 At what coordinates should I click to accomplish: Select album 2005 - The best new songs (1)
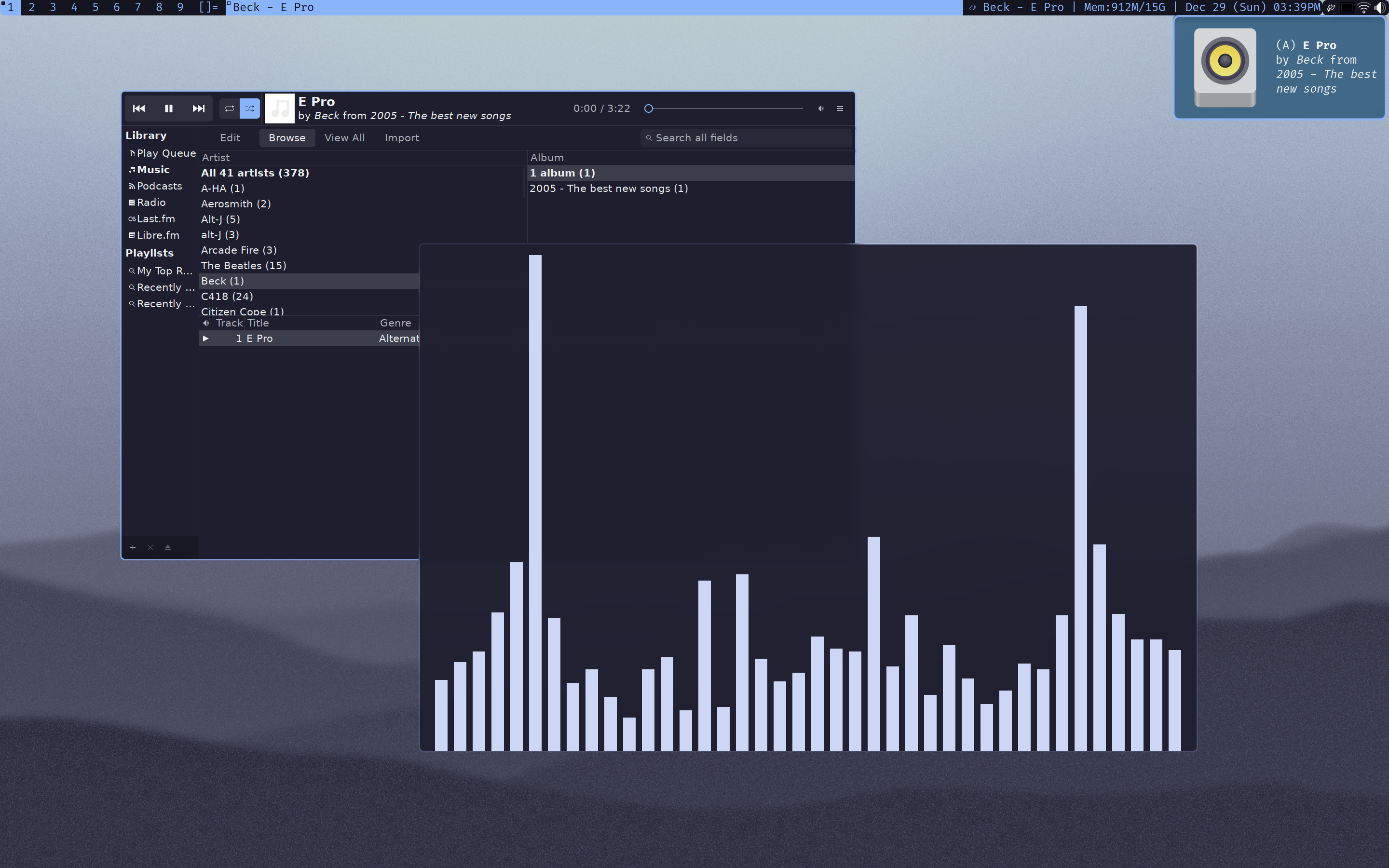tap(691, 188)
